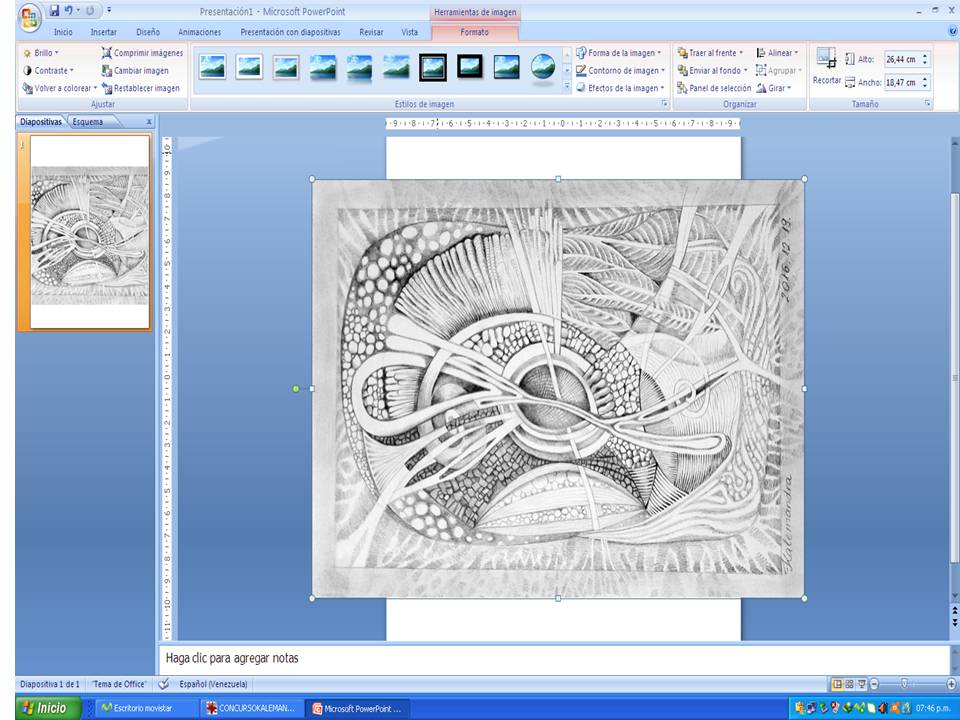Open the Insertar ribbon tab
960x720 pixels.
[x=103, y=32]
